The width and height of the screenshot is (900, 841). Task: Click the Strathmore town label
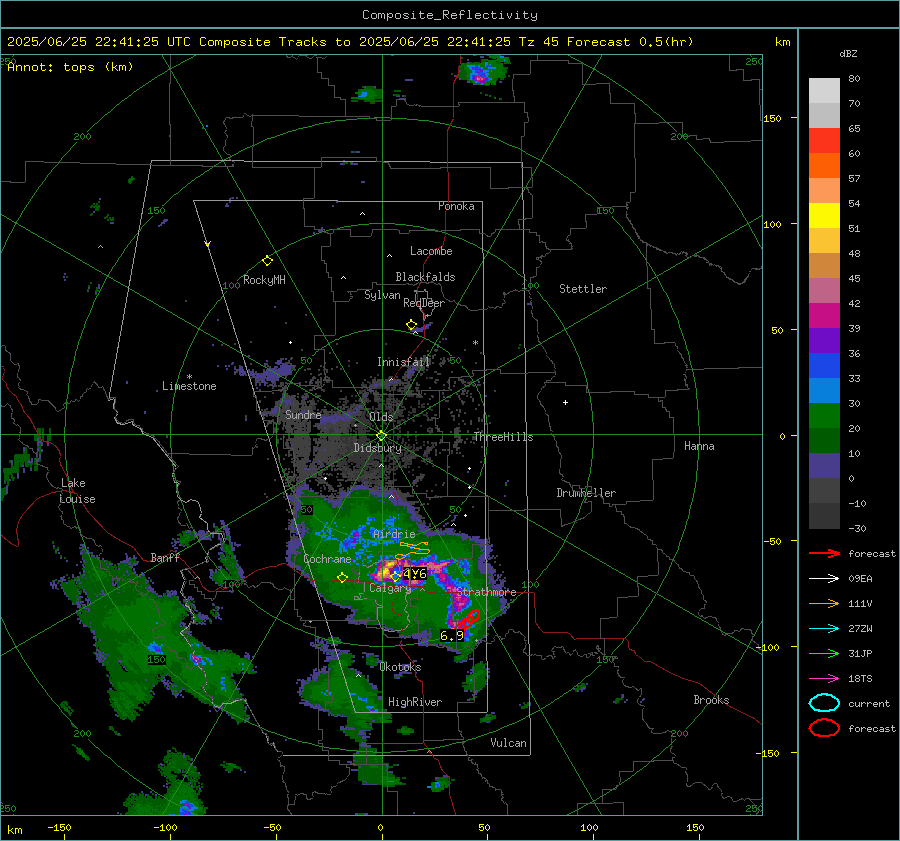pos(486,592)
